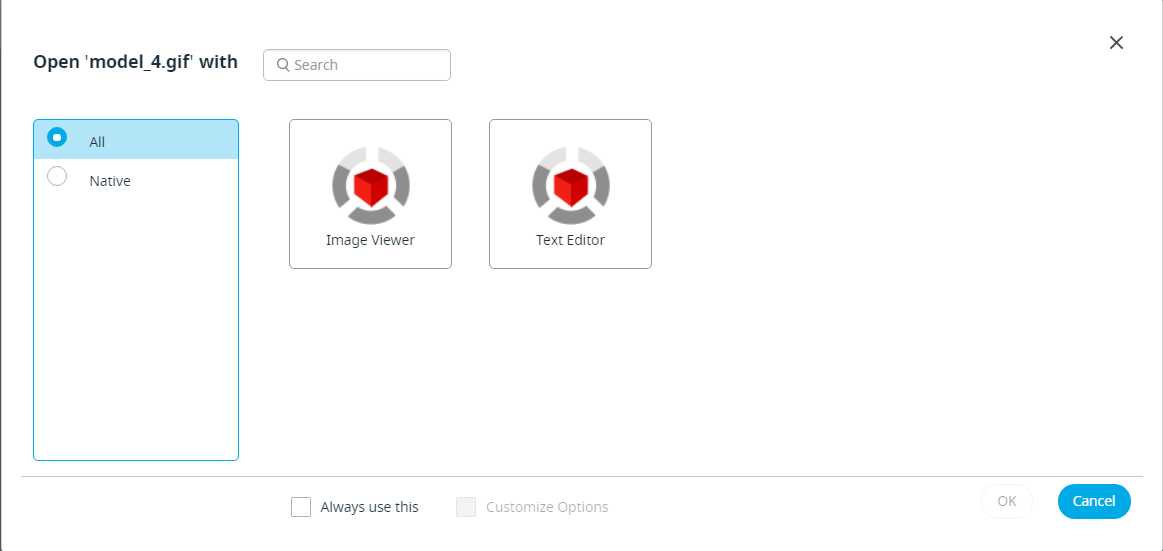Select the Native radio button
The height and width of the screenshot is (551, 1163).
pyautogui.click(x=57, y=176)
